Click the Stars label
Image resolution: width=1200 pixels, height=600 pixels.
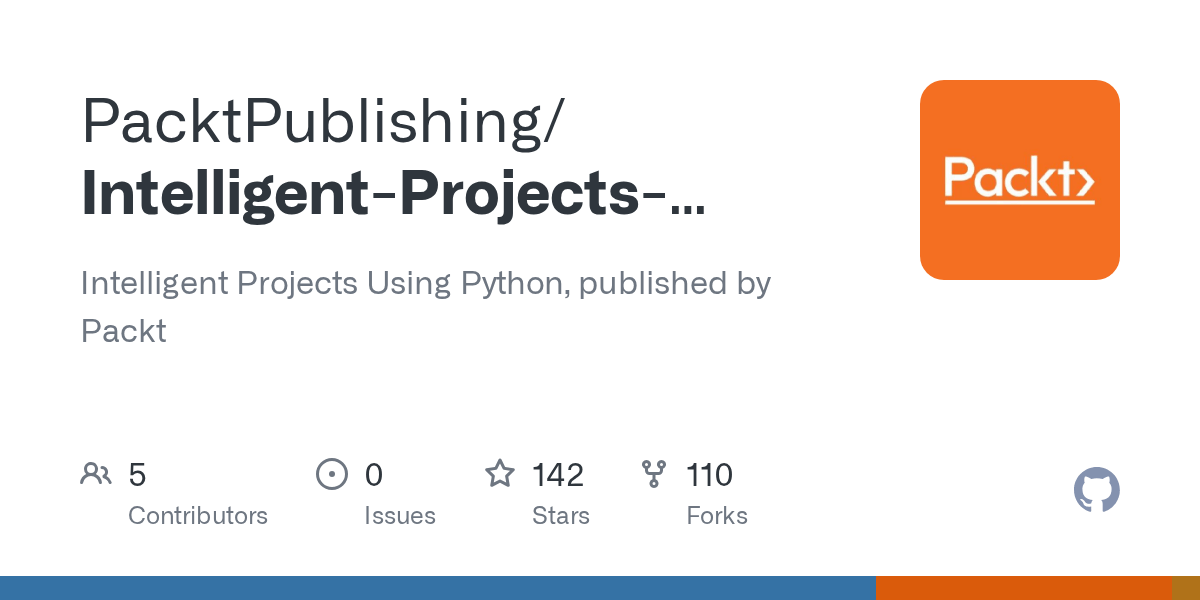561,516
